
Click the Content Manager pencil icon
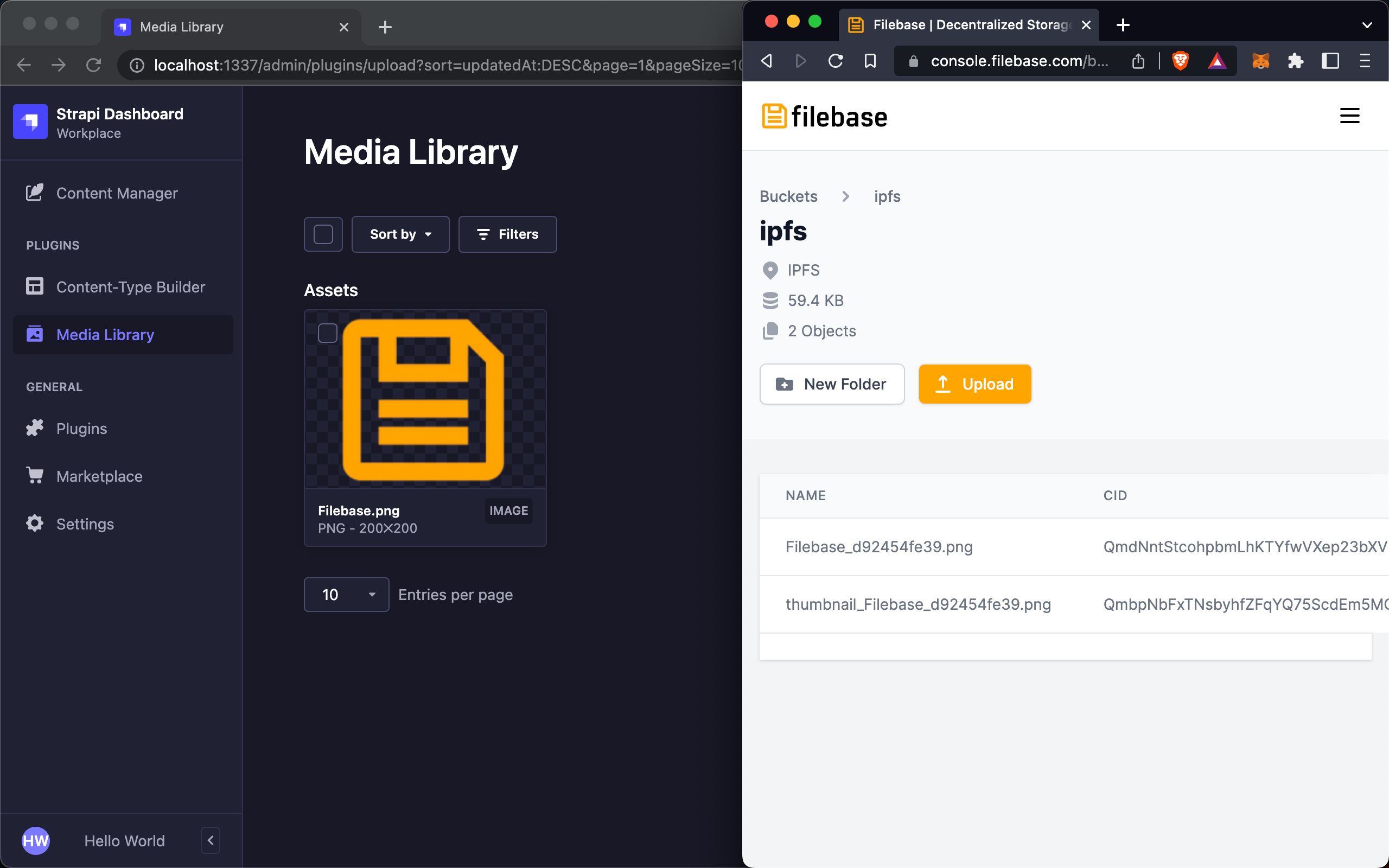point(34,192)
